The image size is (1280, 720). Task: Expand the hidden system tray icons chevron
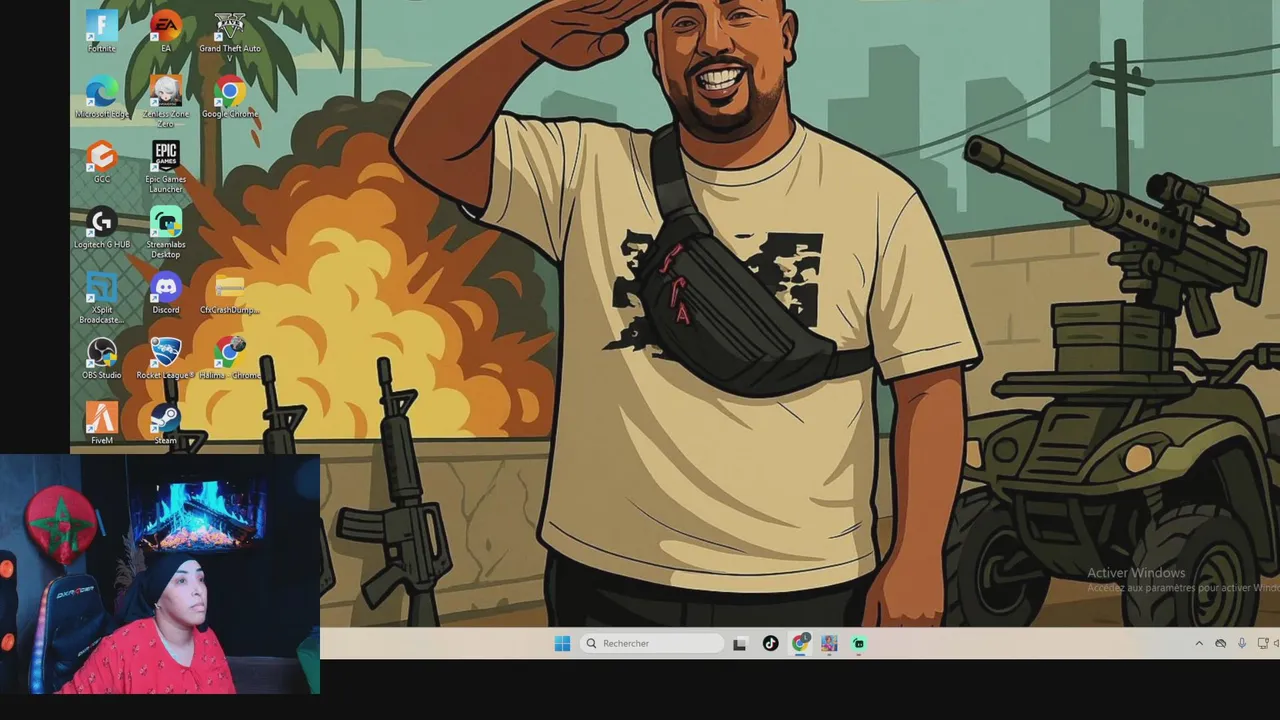tap(1199, 643)
